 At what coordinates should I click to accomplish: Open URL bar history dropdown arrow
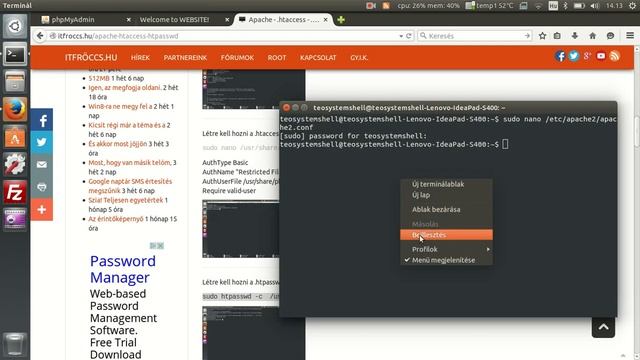click(x=401, y=36)
